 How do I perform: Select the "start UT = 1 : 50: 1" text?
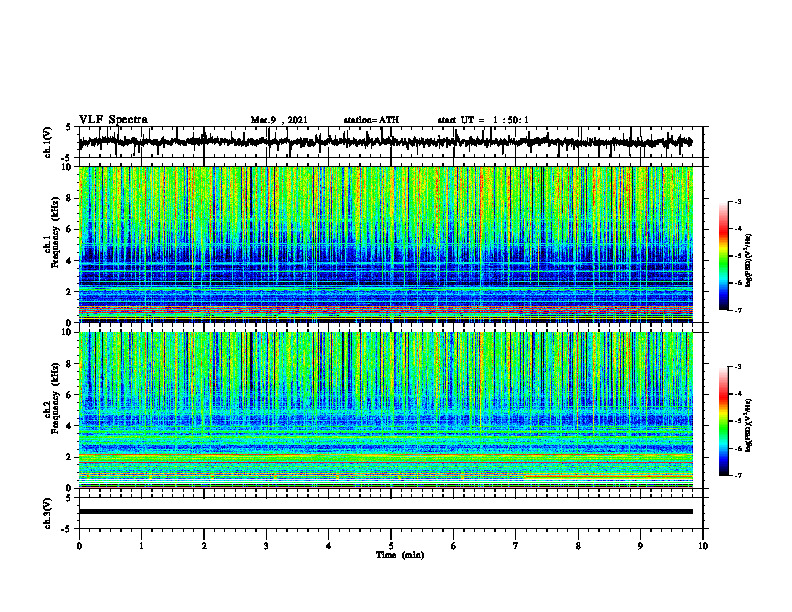483,120
